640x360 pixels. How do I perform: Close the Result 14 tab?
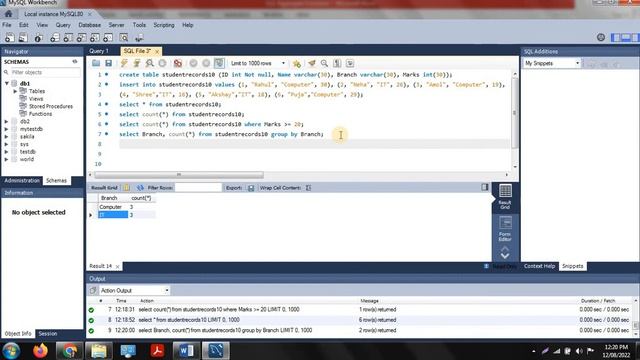(x=118, y=267)
